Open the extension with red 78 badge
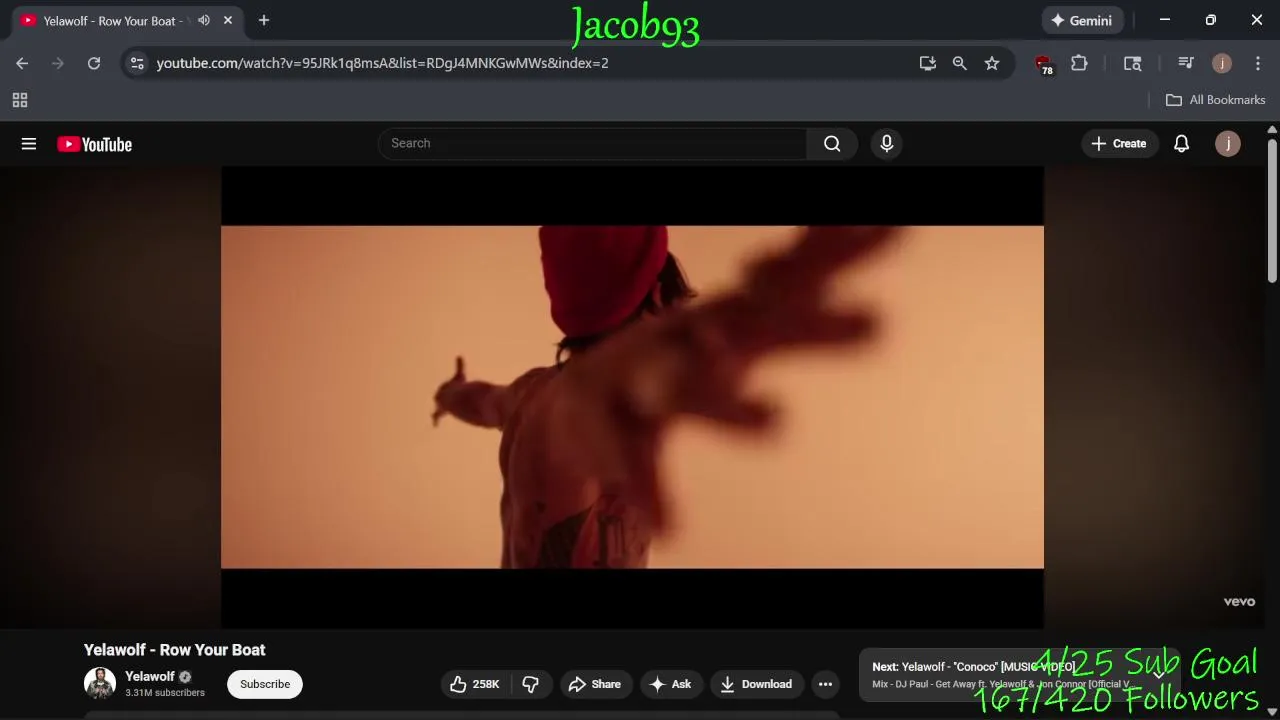Image resolution: width=1280 pixels, height=720 pixels. pos(1044,64)
